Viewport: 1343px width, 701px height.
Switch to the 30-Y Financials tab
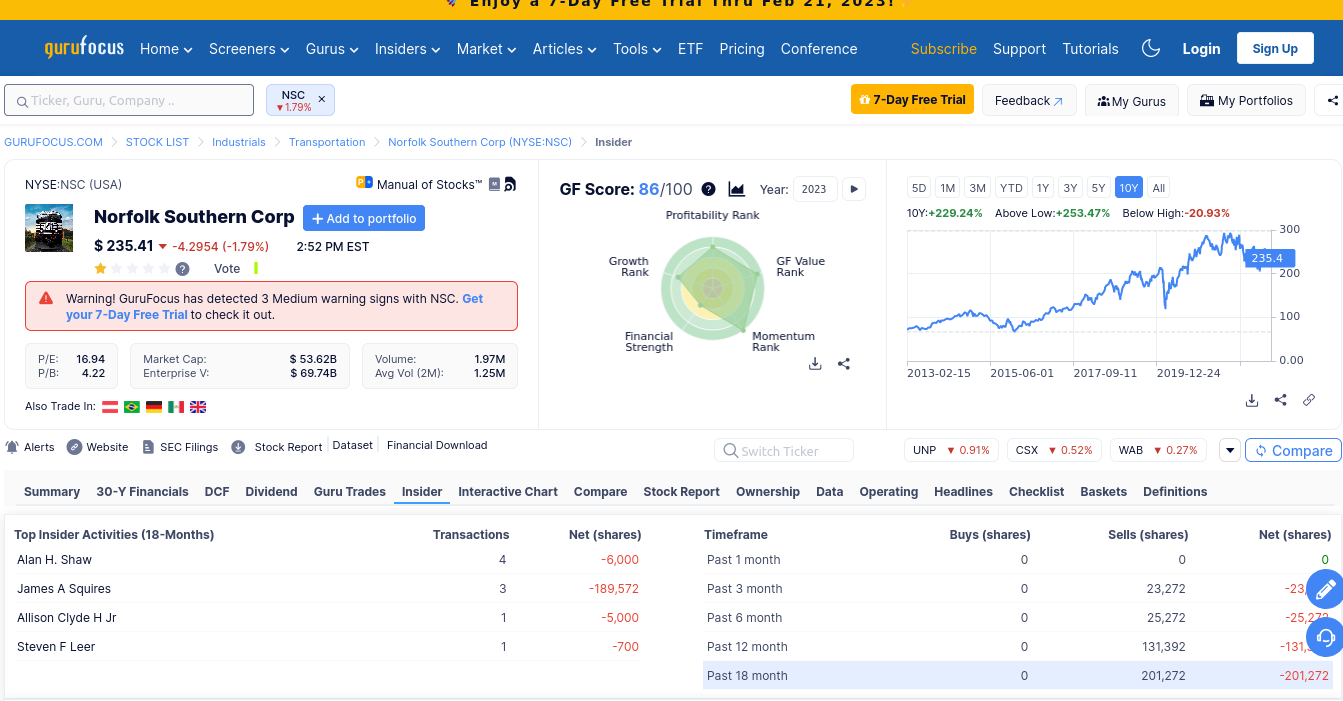tap(142, 492)
